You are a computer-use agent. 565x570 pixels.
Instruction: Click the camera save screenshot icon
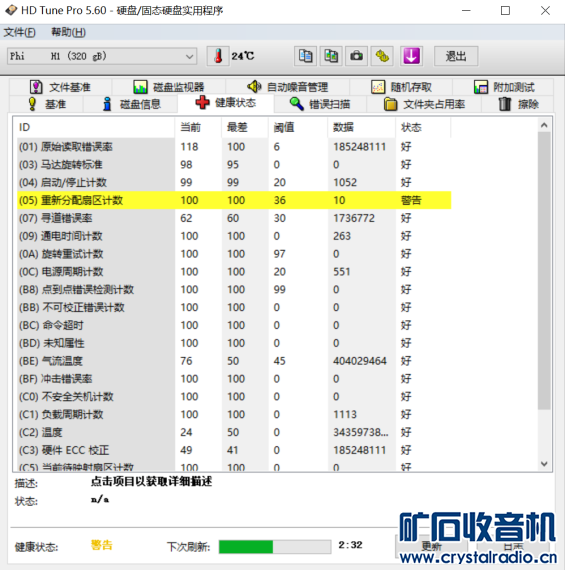pos(356,56)
